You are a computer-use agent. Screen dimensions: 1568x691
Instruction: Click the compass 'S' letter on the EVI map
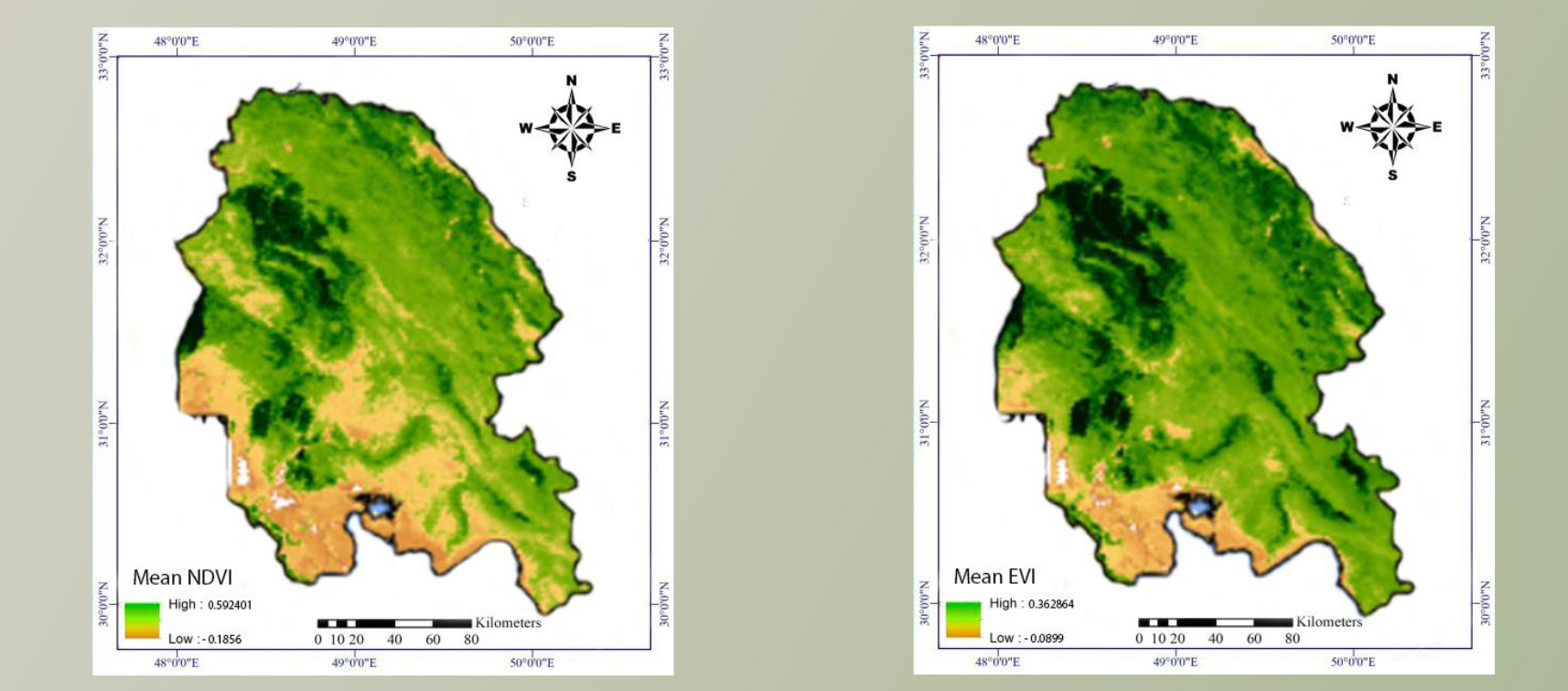click(1392, 175)
